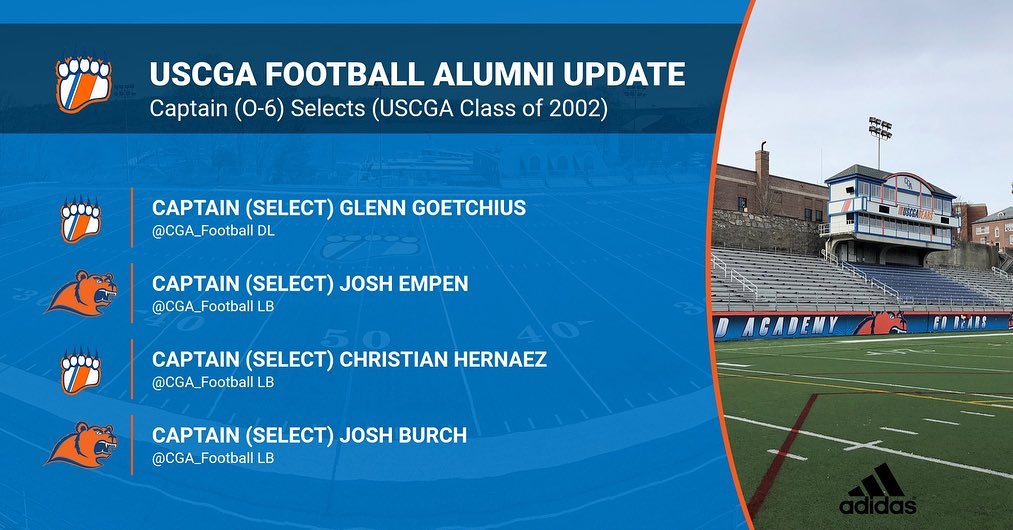Click the adidas logo
This screenshot has width=1013, height=530.
tap(877, 489)
